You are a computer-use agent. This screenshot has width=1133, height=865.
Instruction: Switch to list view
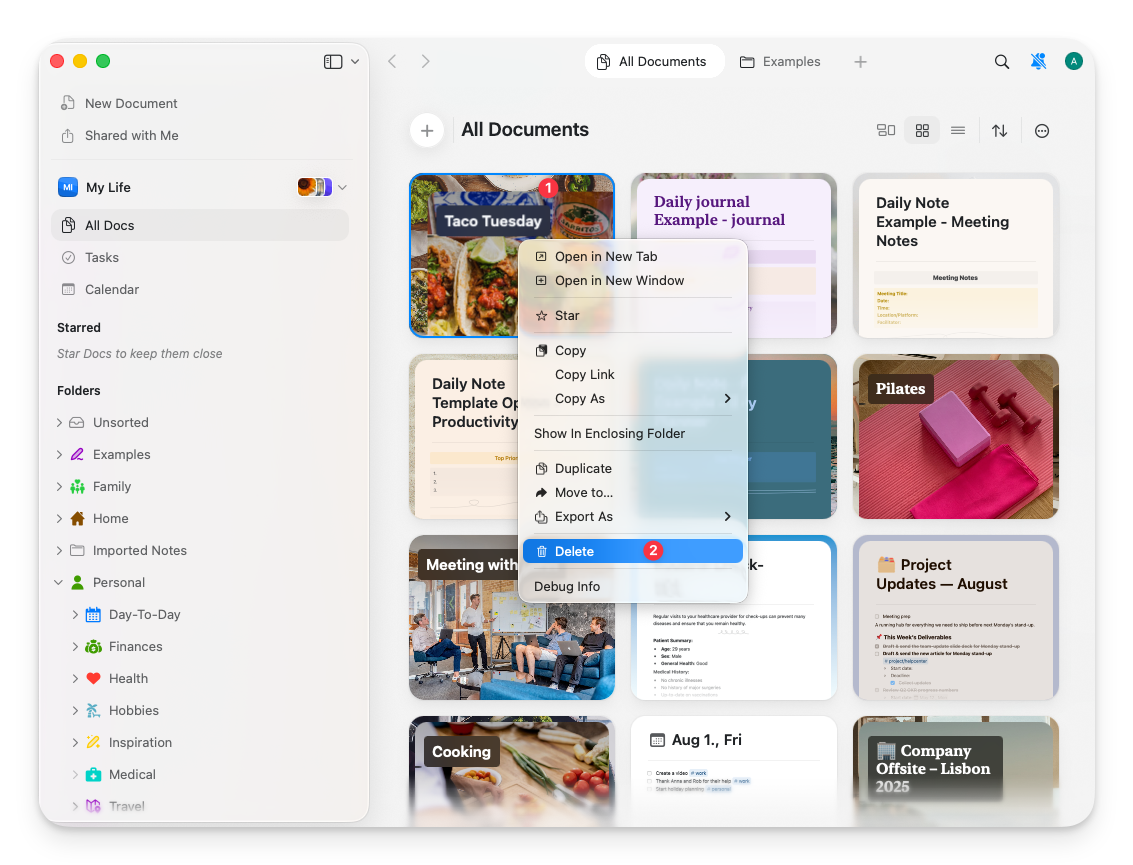tap(958, 131)
